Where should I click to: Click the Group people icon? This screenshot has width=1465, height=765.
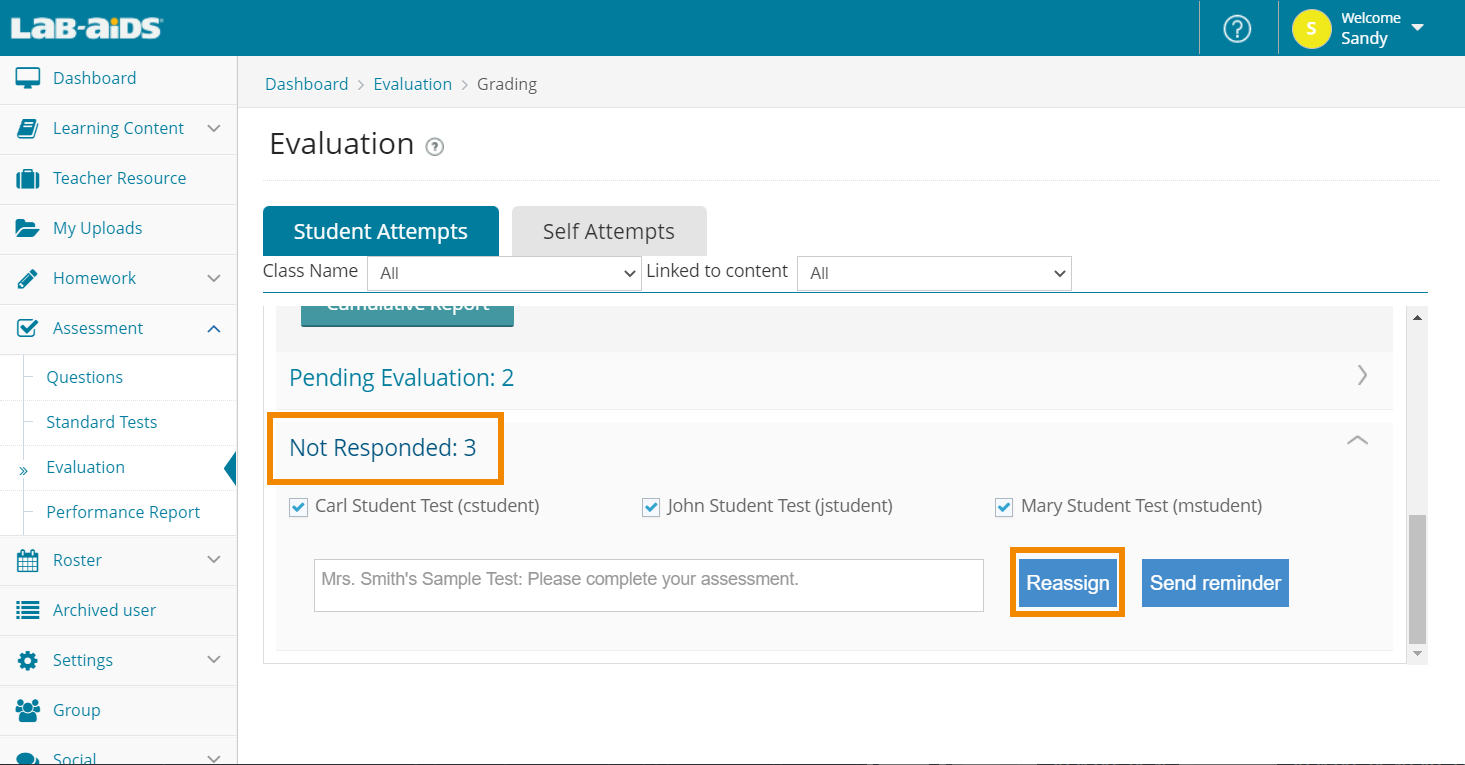[27, 710]
